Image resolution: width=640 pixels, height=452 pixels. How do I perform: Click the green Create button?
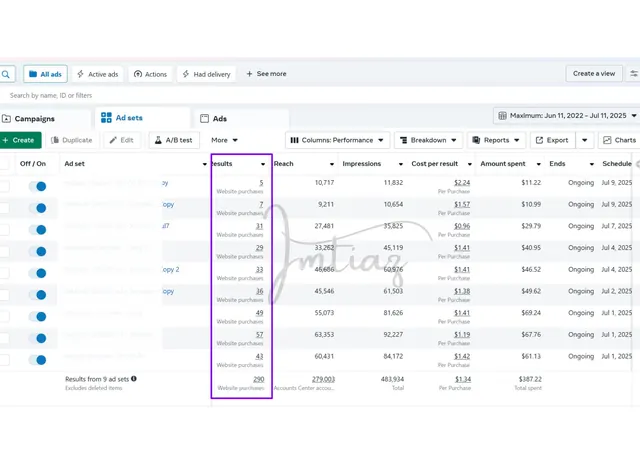click(x=20, y=140)
